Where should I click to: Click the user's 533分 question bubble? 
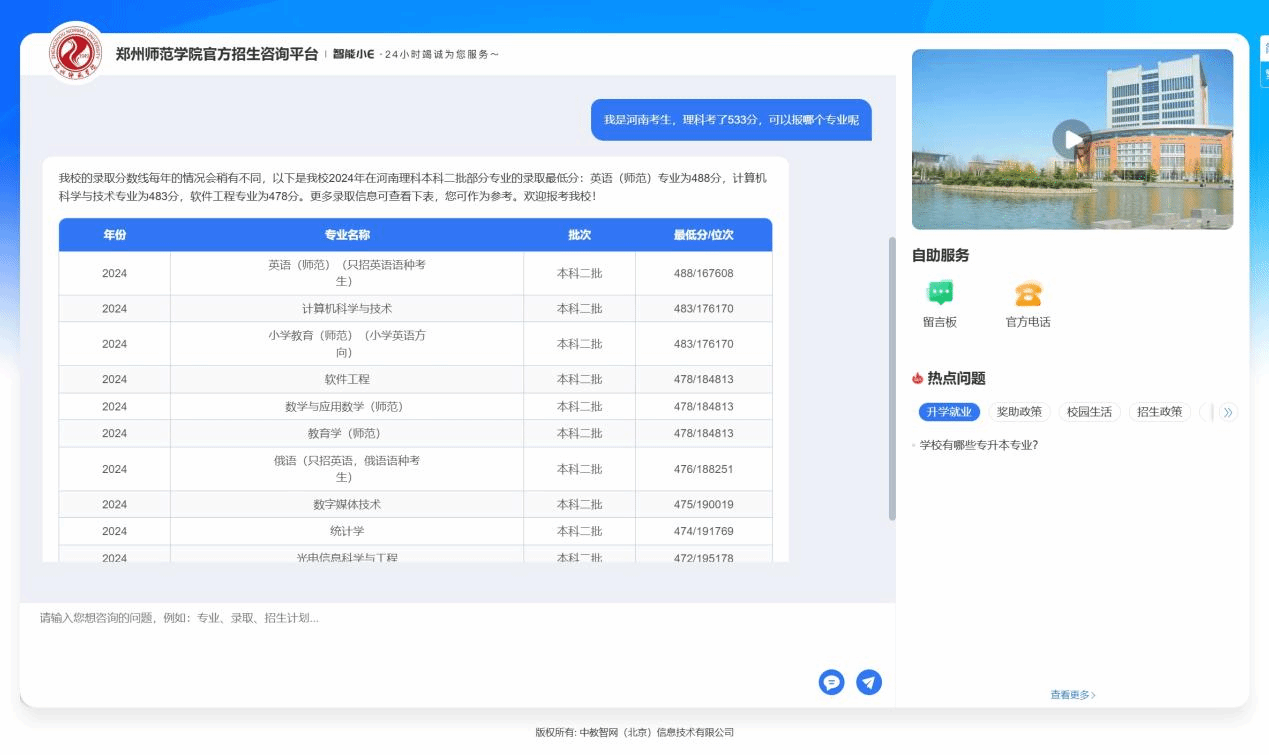pos(730,120)
